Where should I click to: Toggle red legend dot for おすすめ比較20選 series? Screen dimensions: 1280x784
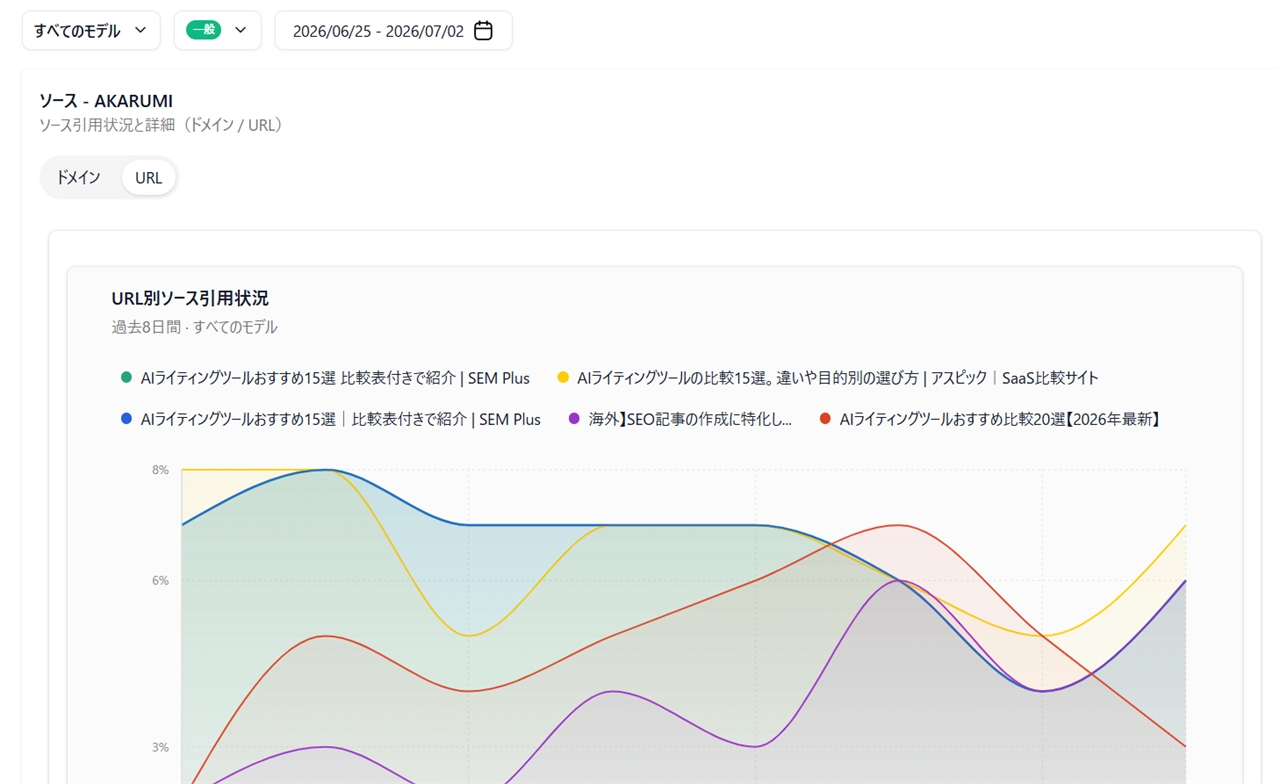click(825, 419)
